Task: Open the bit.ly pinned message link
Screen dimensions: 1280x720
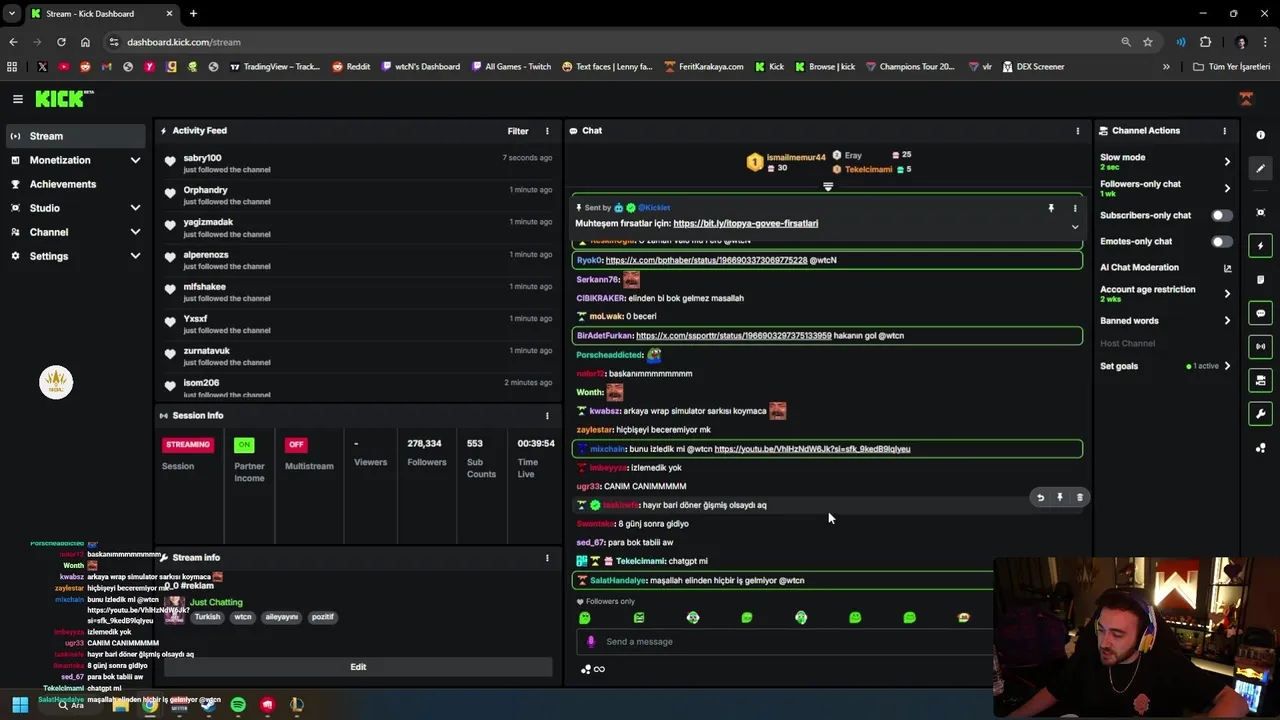Action: [x=745, y=223]
